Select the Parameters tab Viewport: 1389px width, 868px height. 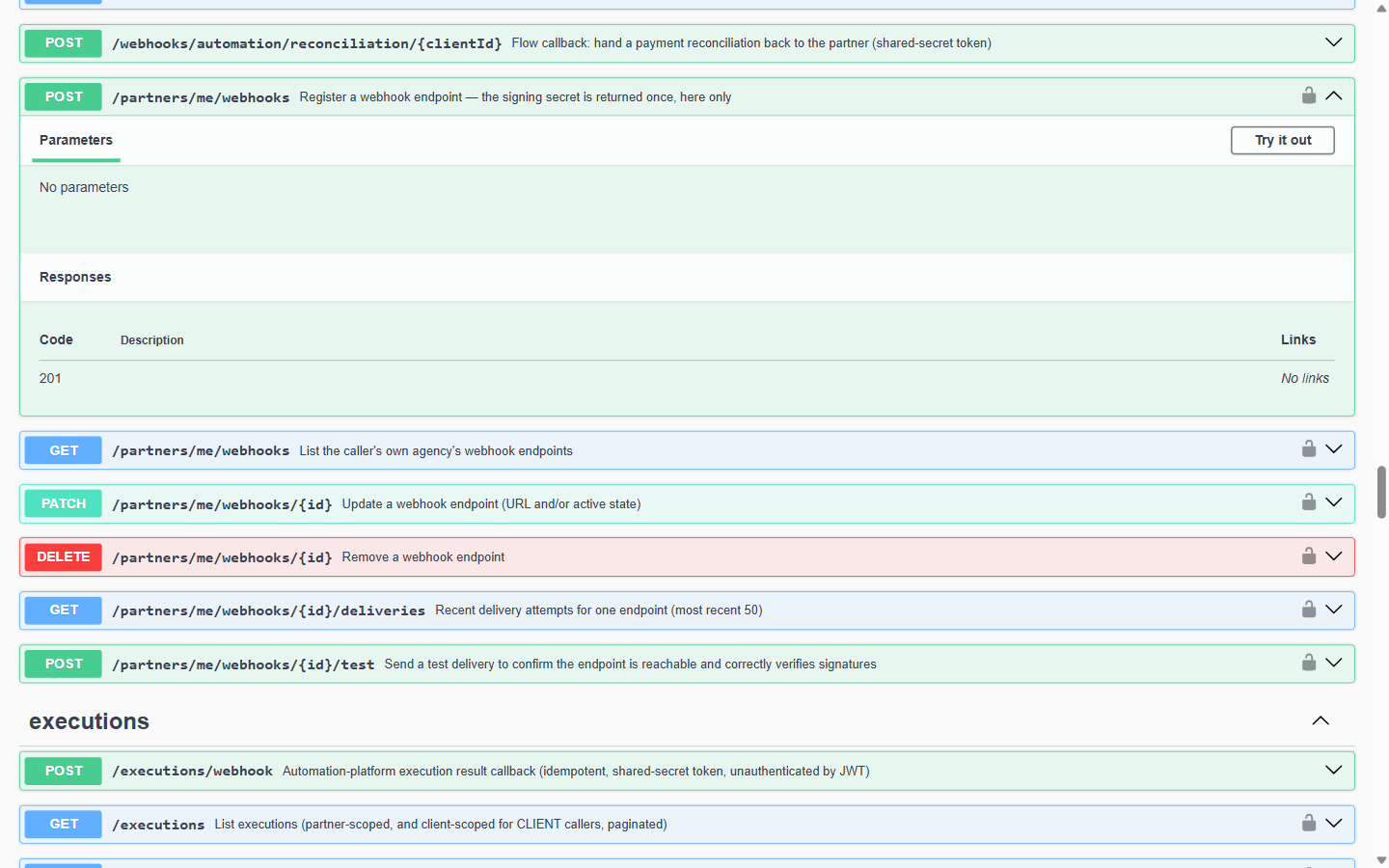coord(76,141)
